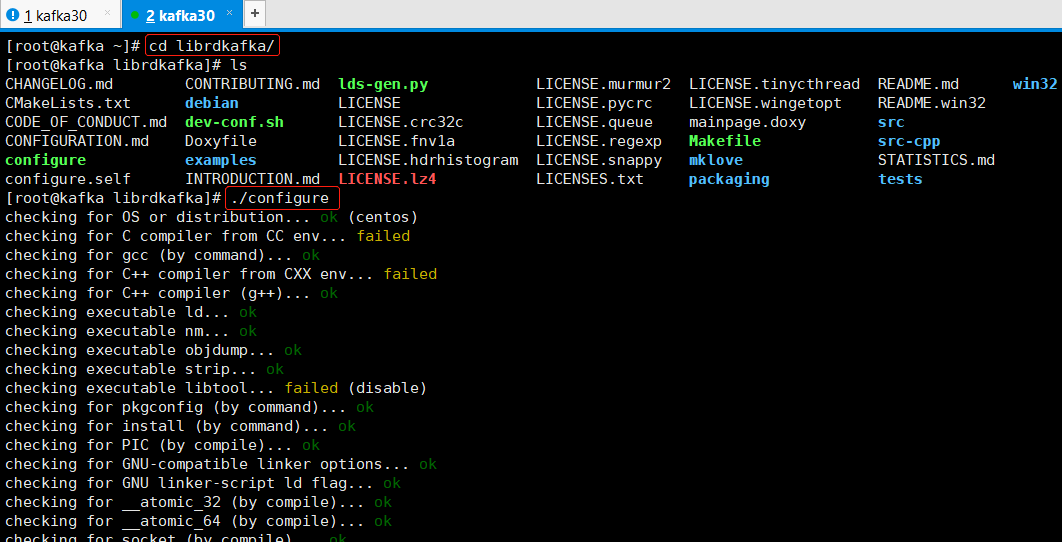Screen dimensions: 1062x542
Task: Click the blue 'win32' directory name
Action: [1035, 84]
